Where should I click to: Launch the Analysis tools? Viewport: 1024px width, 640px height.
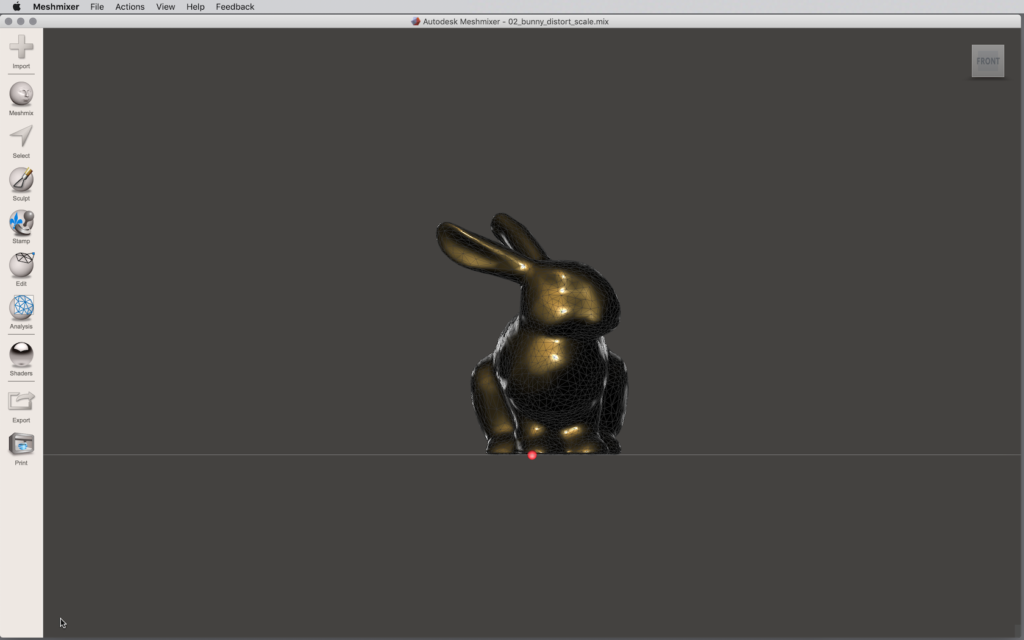point(21,308)
